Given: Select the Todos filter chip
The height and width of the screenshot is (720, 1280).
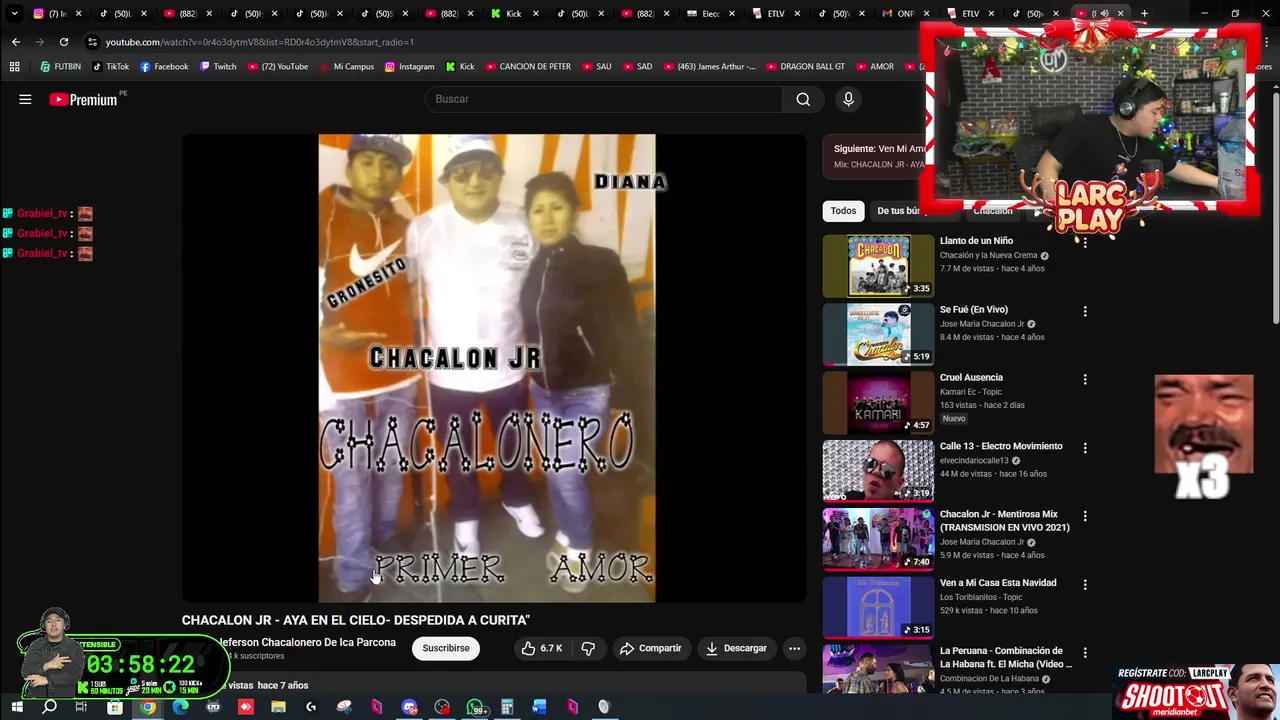Looking at the screenshot, I should coord(843,211).
